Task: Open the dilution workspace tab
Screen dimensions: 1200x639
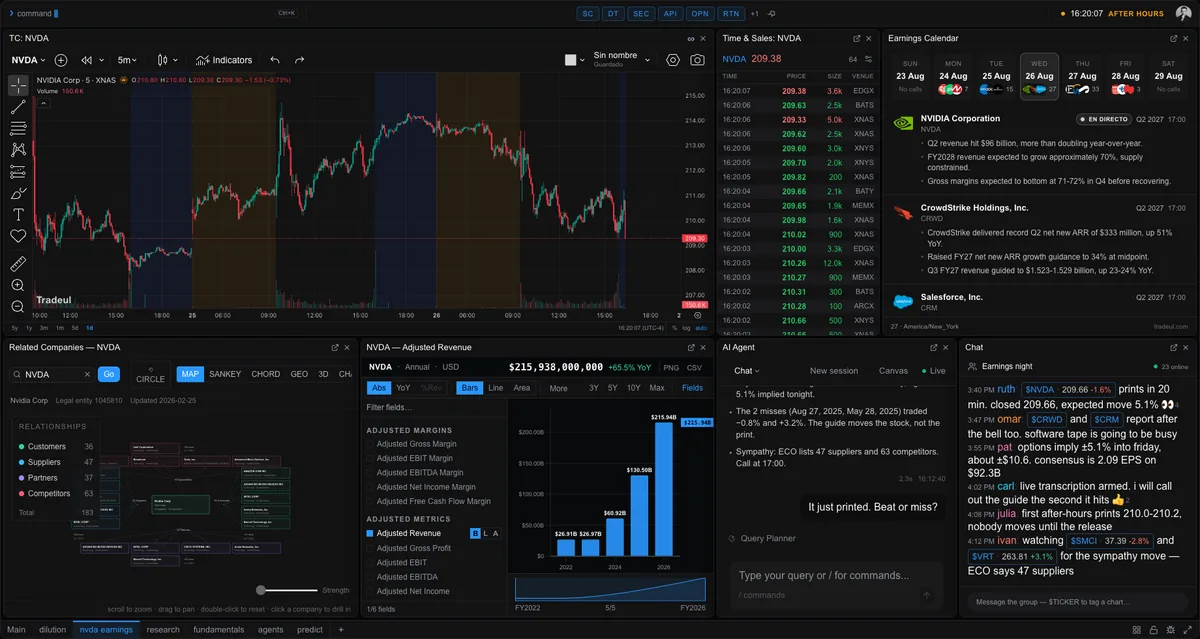Action: point(51,630)
